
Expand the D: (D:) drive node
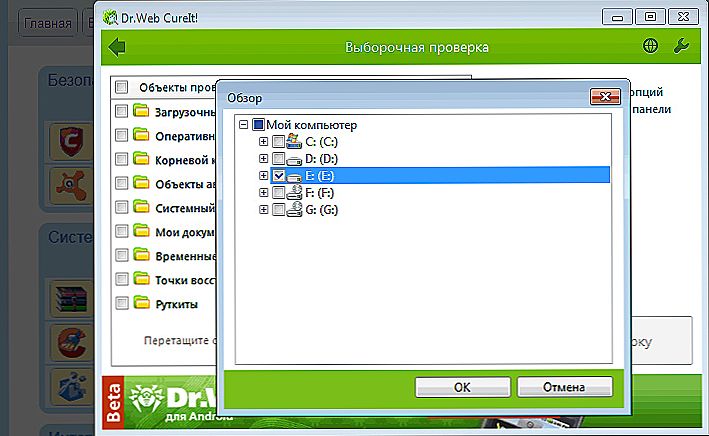coord(263,158)
